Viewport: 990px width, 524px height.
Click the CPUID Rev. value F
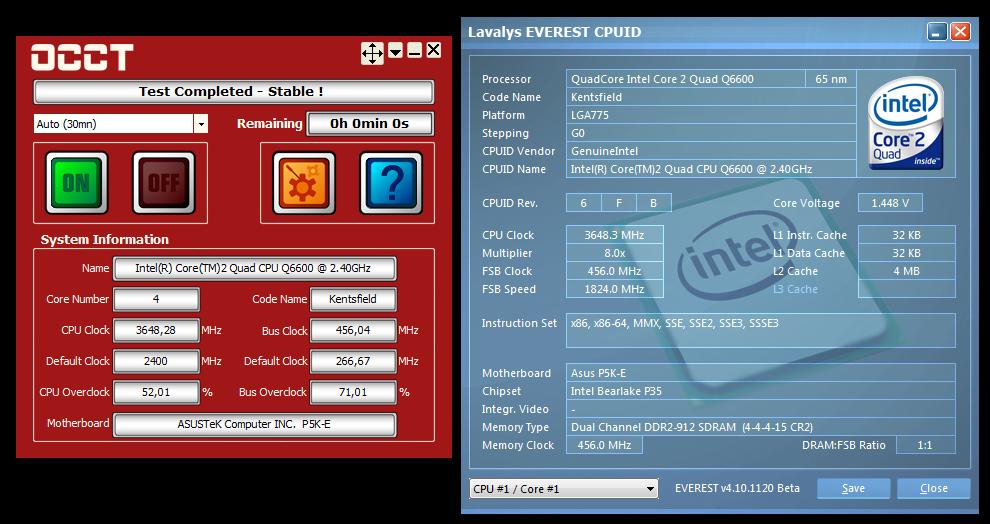(618, 203)
